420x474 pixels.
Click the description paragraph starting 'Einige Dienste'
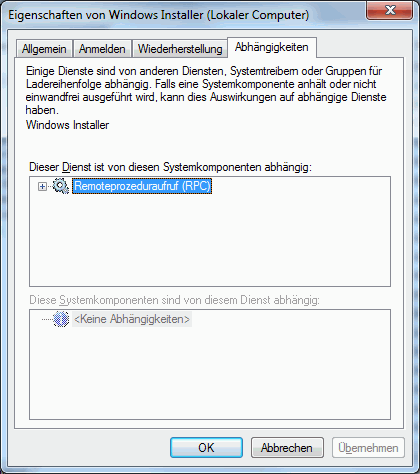206,90
